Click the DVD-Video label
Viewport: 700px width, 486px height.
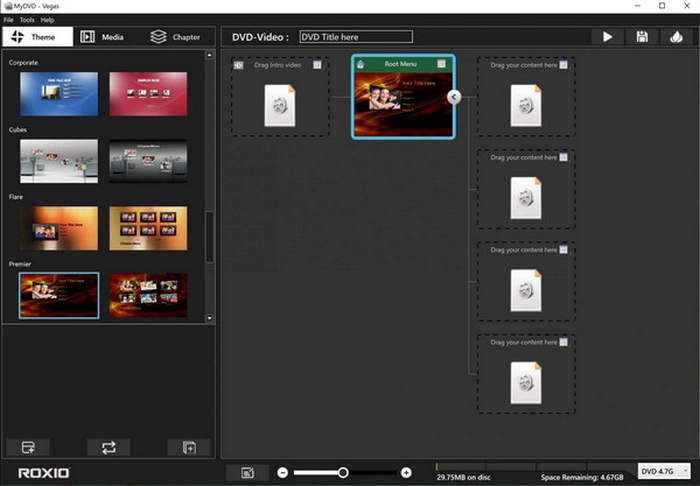260,37
